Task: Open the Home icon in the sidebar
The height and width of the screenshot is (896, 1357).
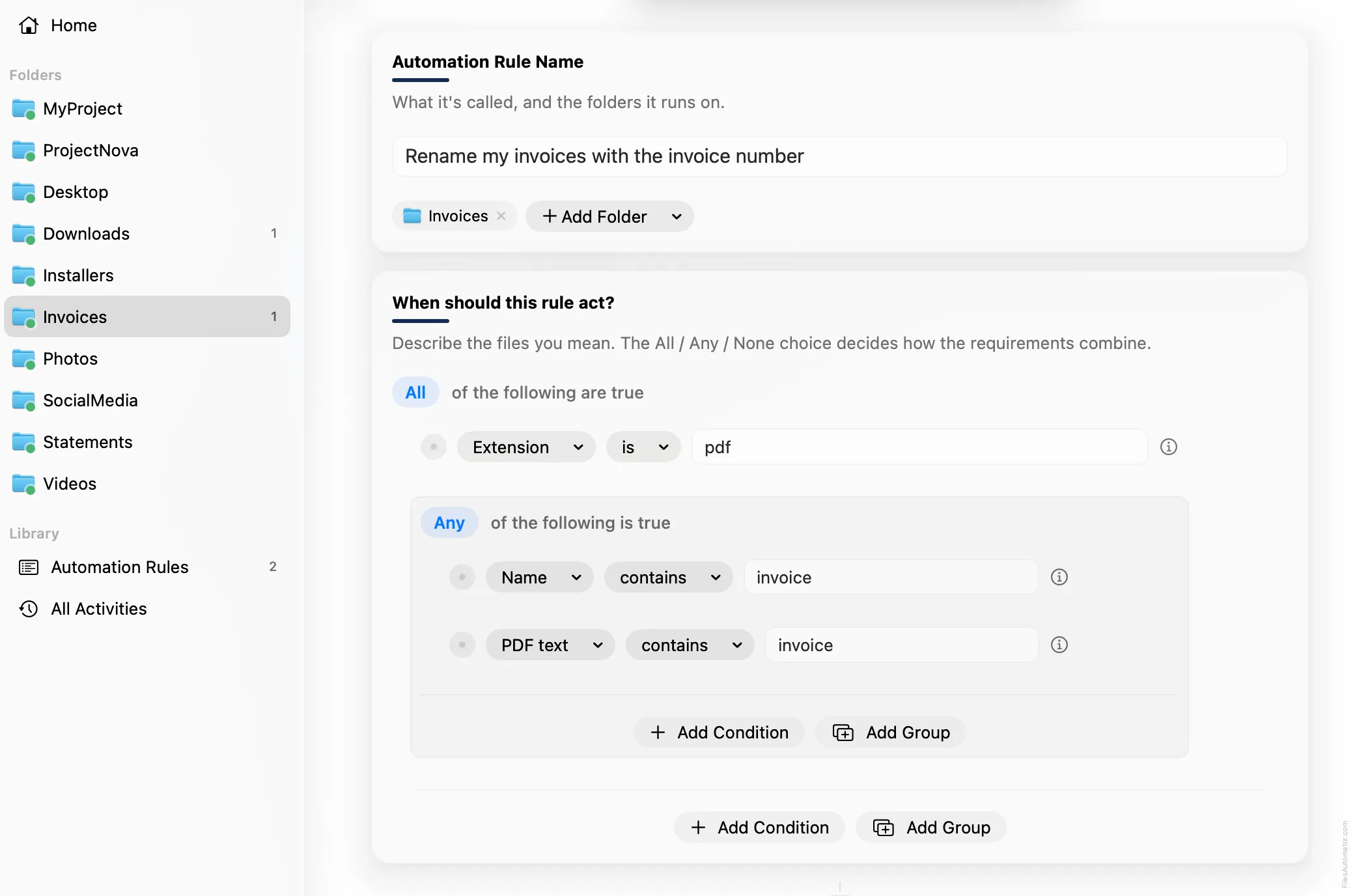Action: pyautogui.click(x=29, y=25)
